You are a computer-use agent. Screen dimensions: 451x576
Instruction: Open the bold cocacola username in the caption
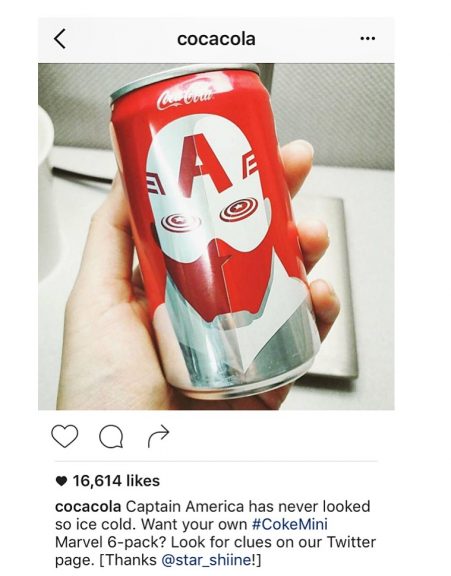coord(88,507)
